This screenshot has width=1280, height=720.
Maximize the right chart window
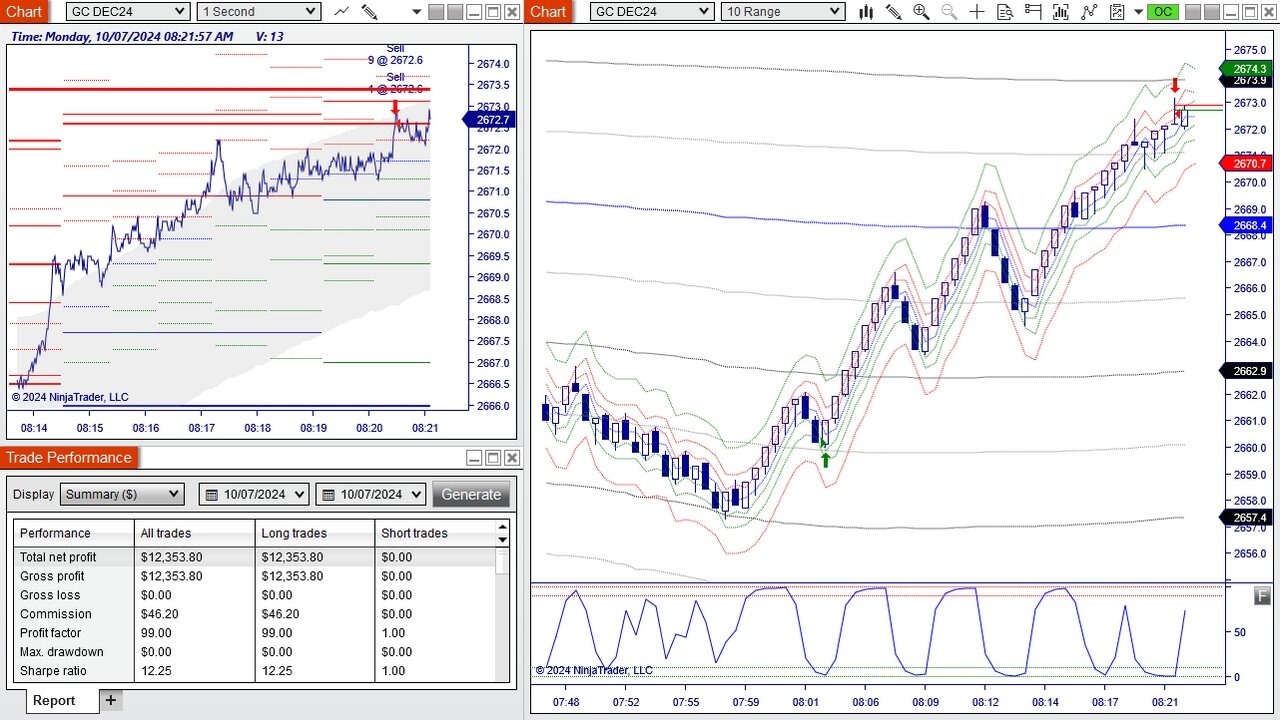(1251, 12)
